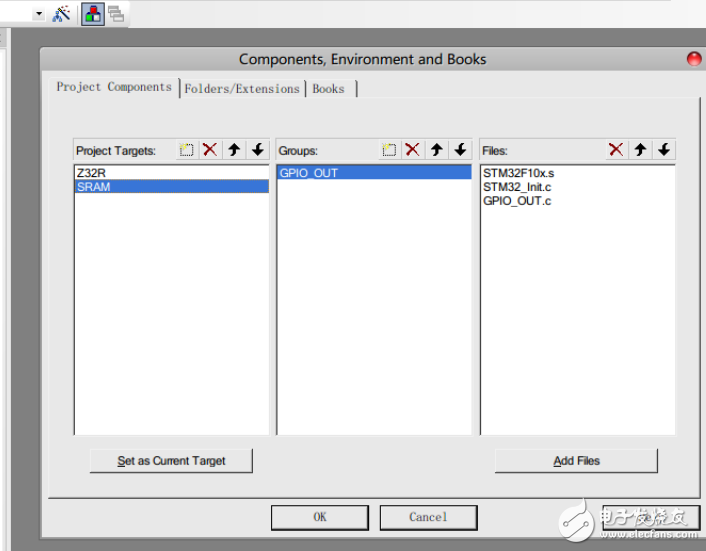Create new Group icon
706x551 pixels.
point(389,149)
